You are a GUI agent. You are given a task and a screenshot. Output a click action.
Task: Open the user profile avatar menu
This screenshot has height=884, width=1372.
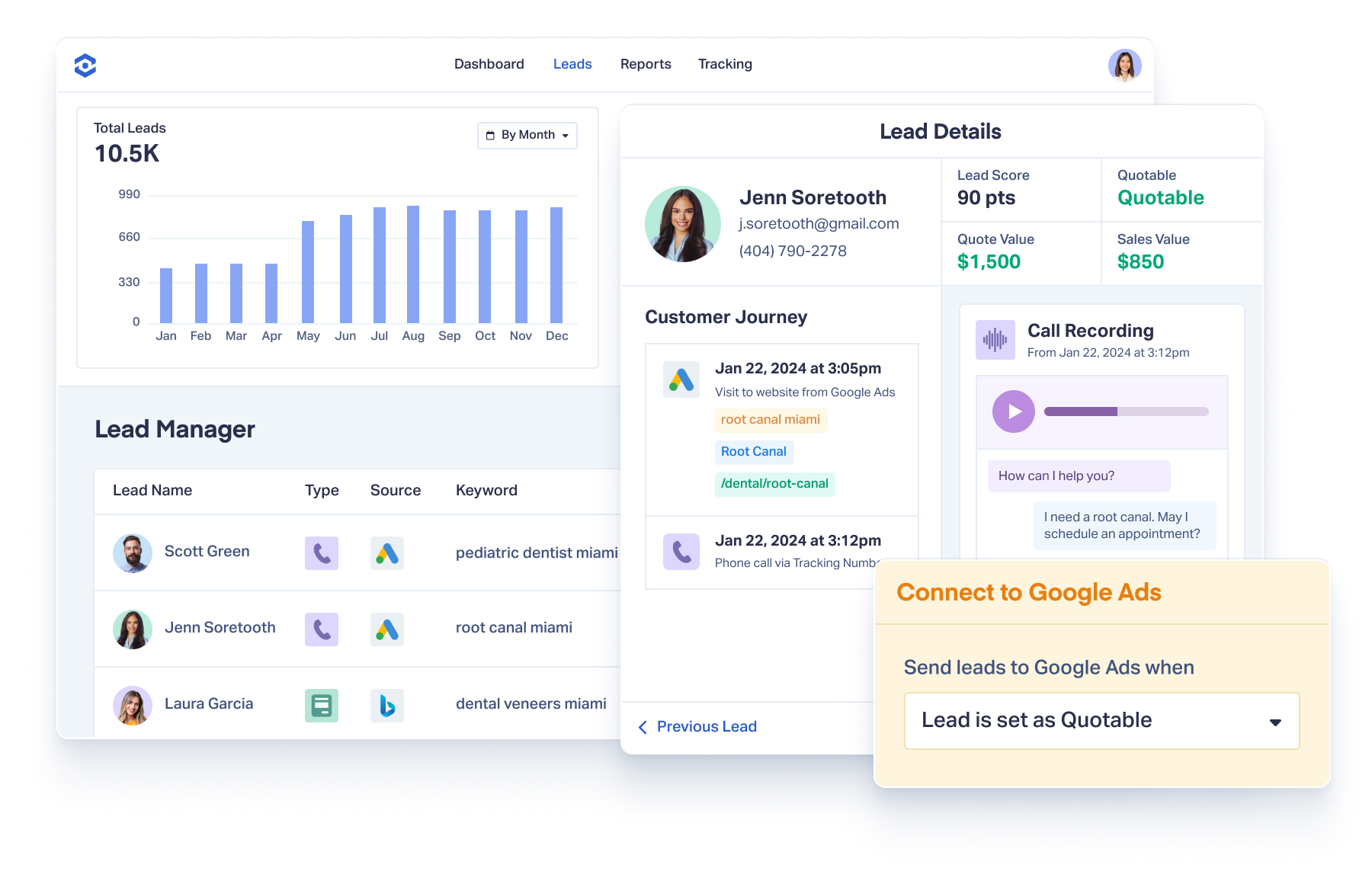click(1124, 66)
